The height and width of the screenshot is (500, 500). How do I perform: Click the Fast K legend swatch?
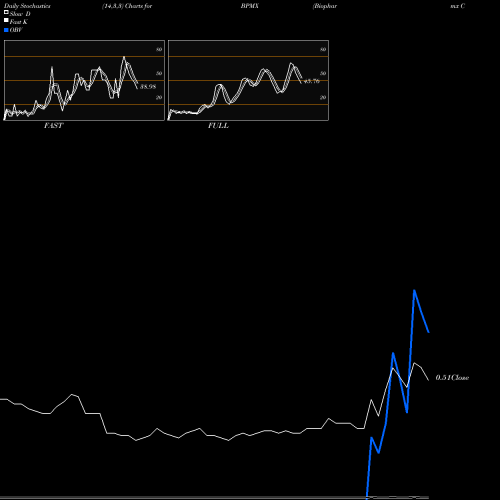(x=6, y=21)
